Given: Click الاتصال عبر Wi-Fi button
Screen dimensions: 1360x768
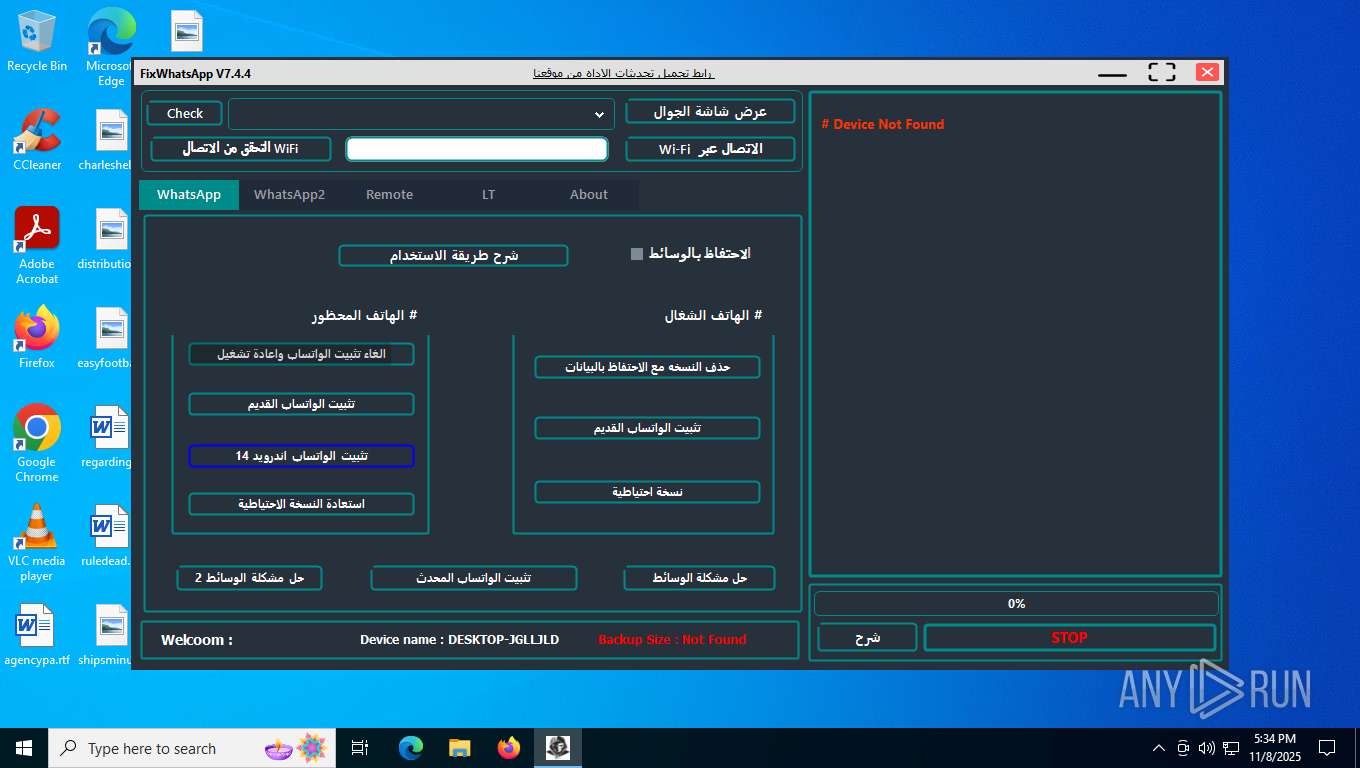Looking at the screenshot, I should pos(710,149).
